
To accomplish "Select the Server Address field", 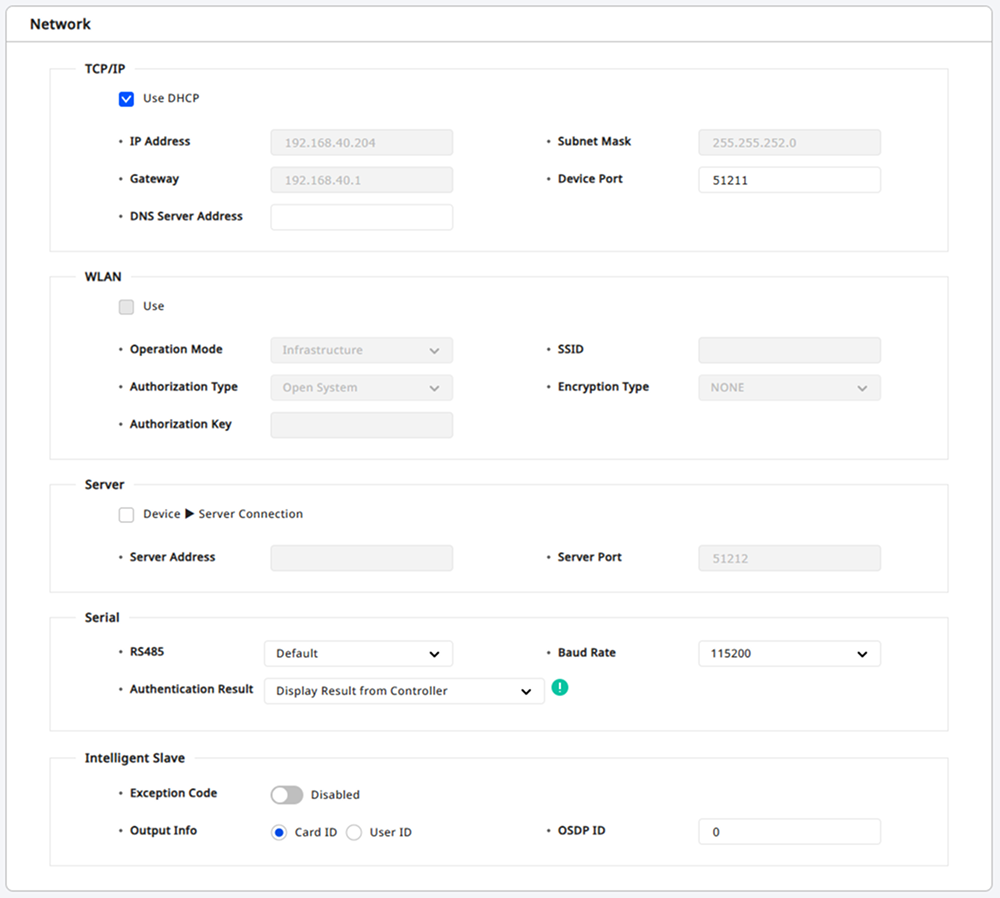I will [361, 558].
